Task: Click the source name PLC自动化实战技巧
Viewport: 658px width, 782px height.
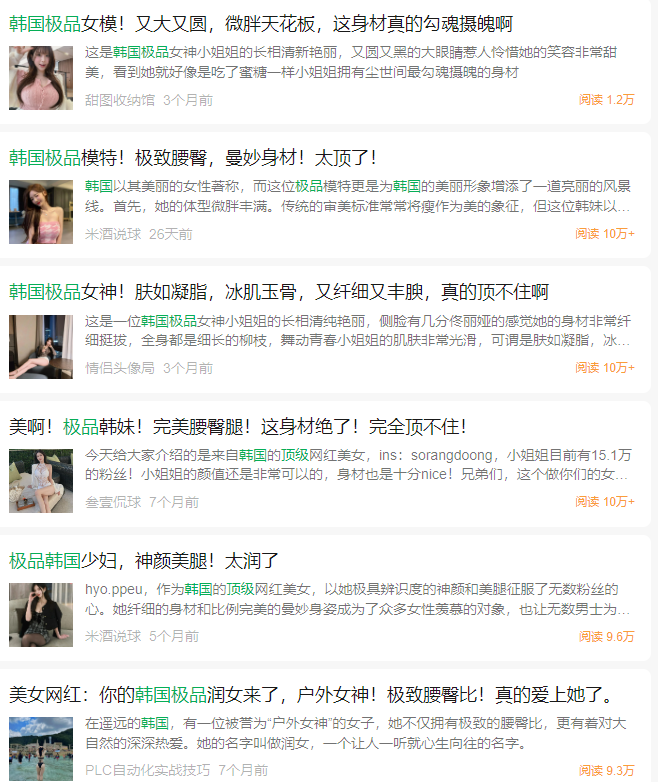Action: [148, 771]
